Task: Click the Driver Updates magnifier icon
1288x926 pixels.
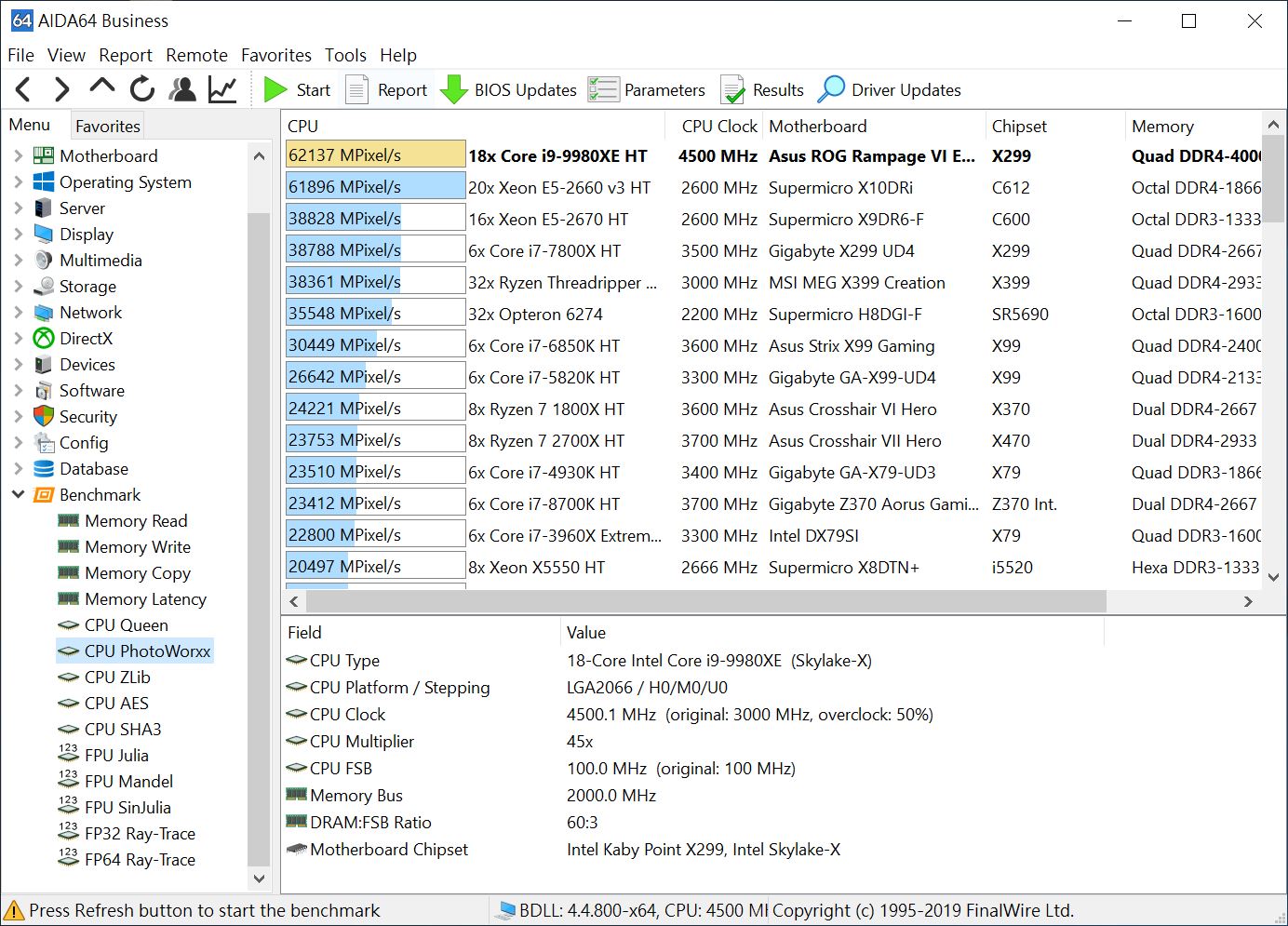Action: coord(831,89)
